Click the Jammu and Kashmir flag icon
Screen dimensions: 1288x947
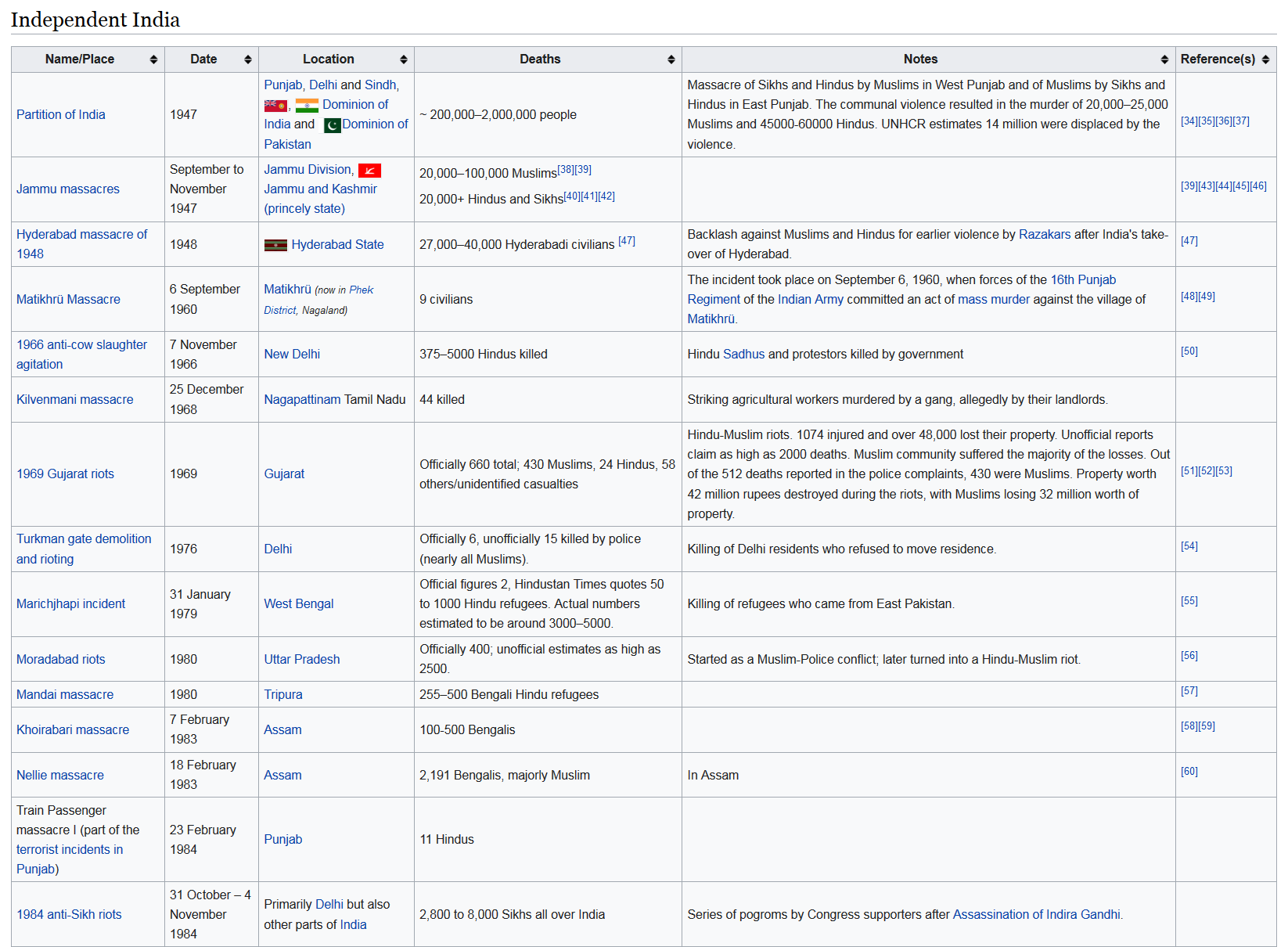coord(369,171)
